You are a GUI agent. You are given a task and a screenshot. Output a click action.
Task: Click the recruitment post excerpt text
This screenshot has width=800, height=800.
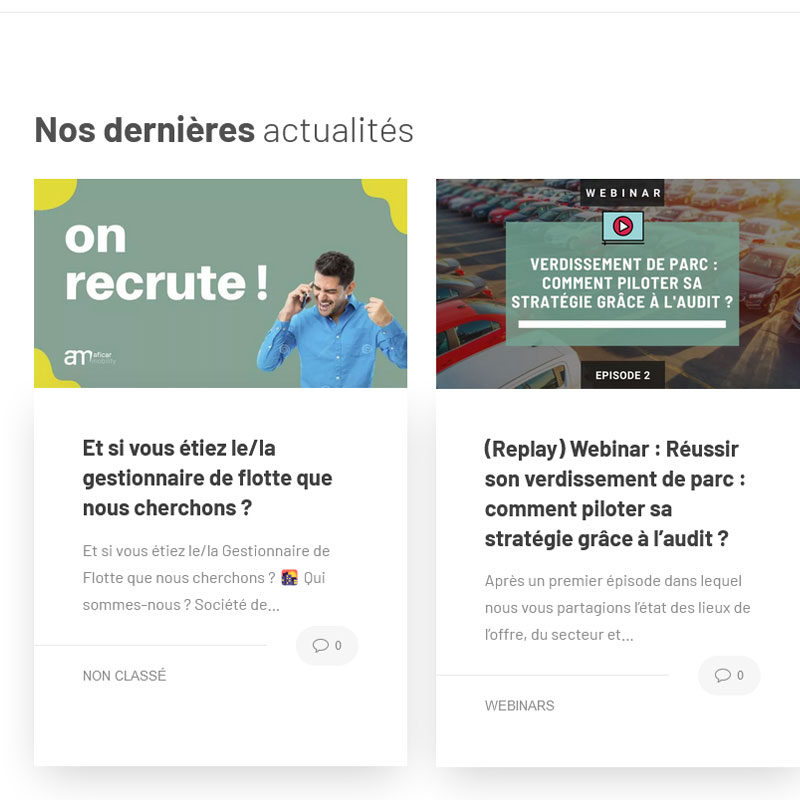pos(206,578)
